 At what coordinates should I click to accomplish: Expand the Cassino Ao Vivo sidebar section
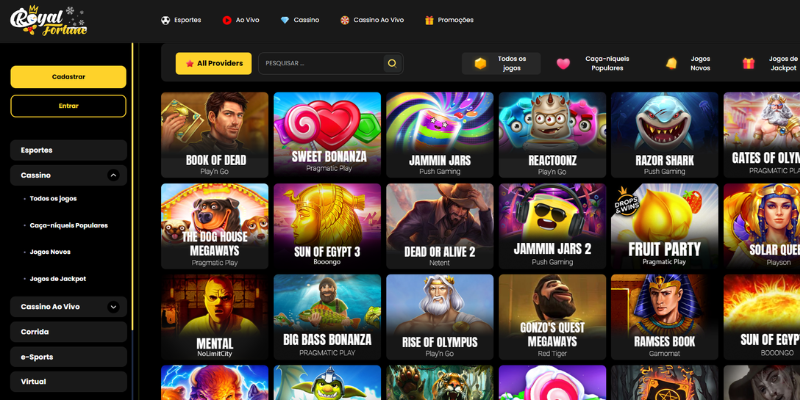113,307
